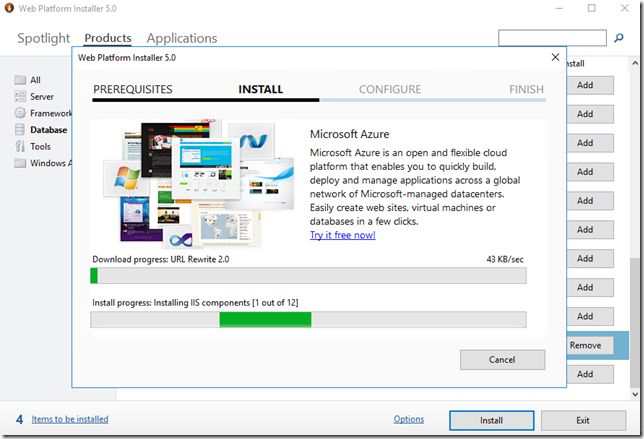Click the 4 items count number

point(19,419)
